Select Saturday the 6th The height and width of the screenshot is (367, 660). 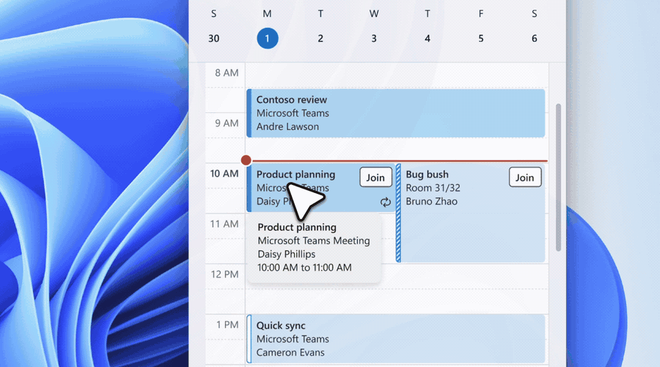point(534,38)
